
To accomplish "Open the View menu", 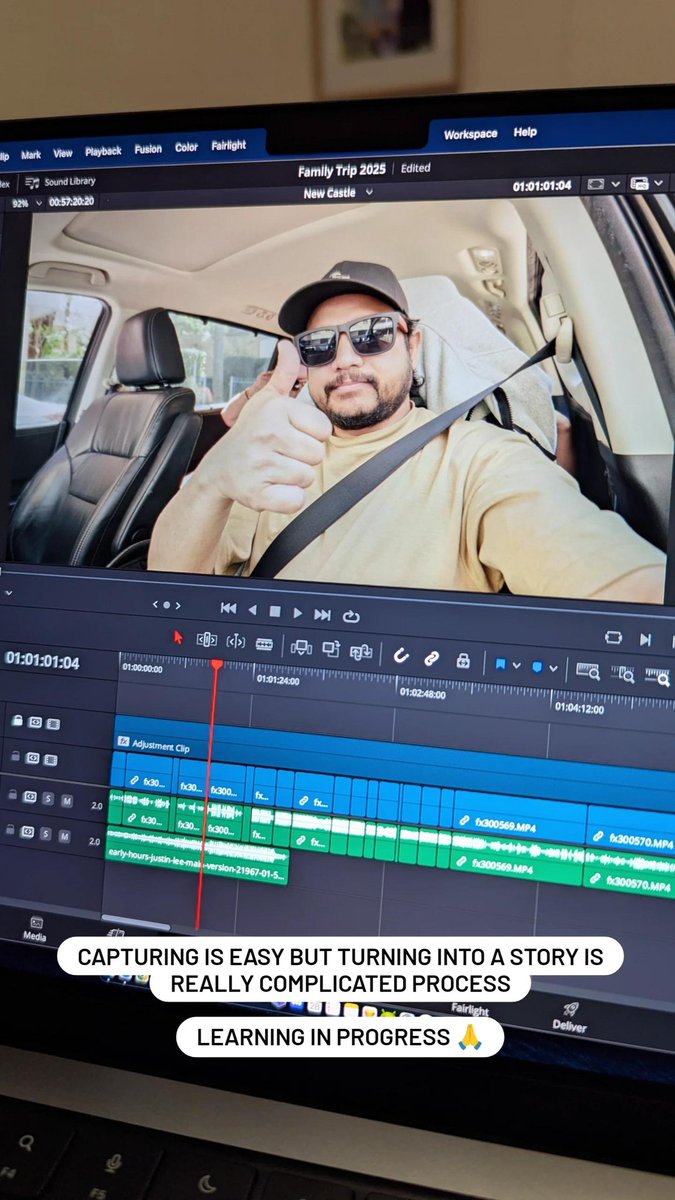I will pos(63,153).
